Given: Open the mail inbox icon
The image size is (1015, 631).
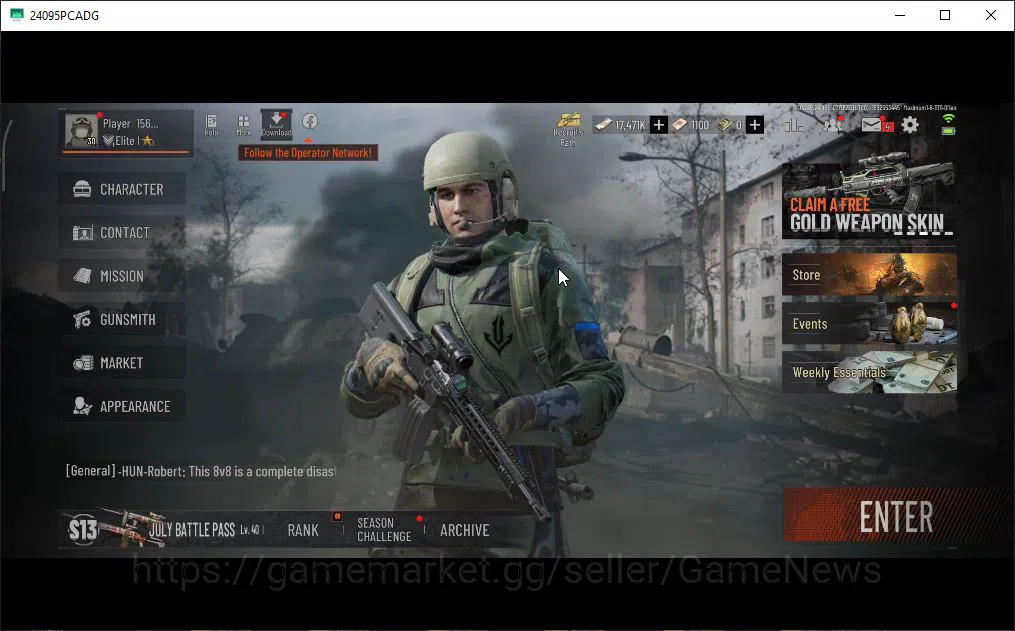Looking at the screenshot, I should point(873,124).
